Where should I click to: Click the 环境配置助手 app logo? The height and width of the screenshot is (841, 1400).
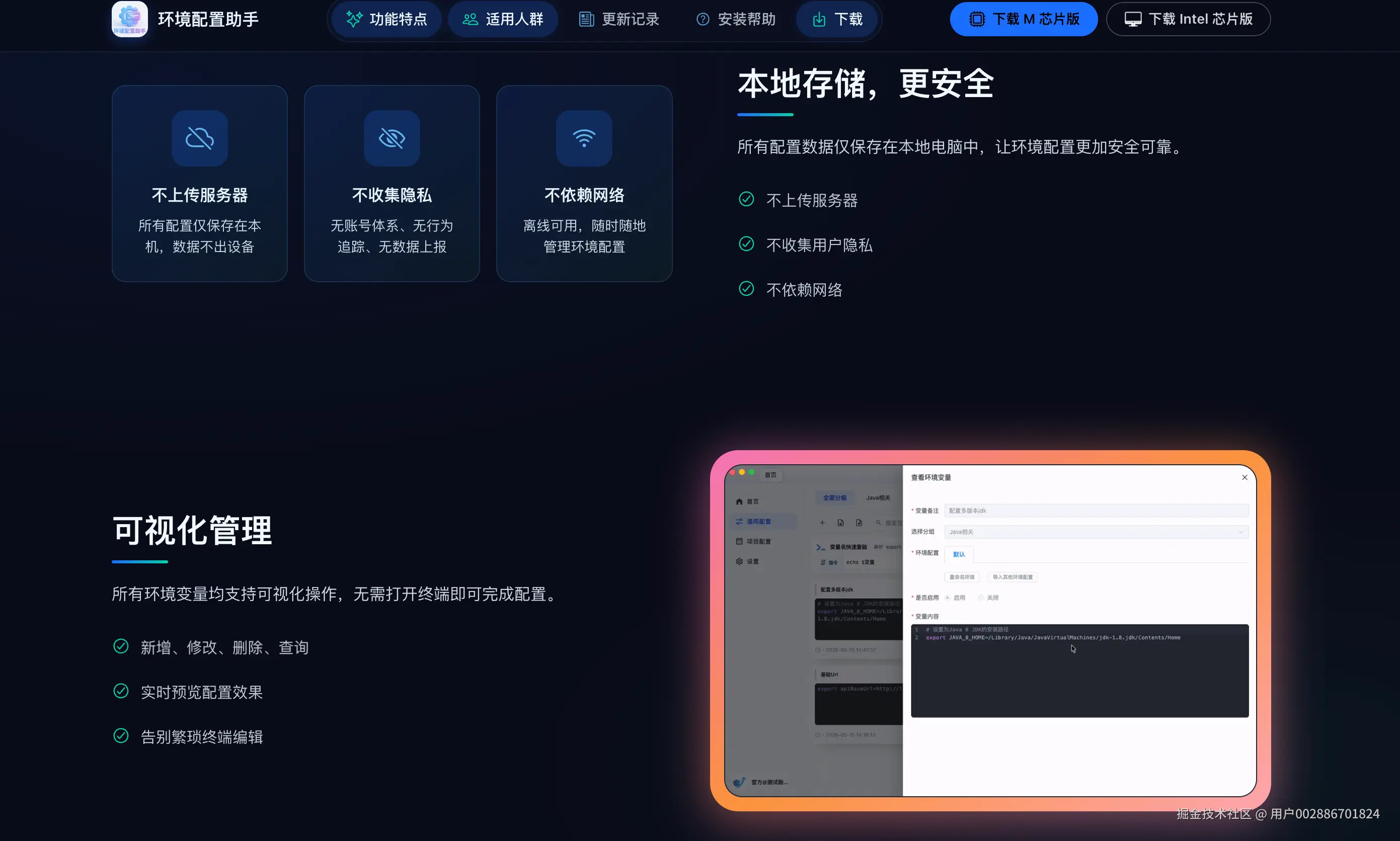tap(129, 19)
